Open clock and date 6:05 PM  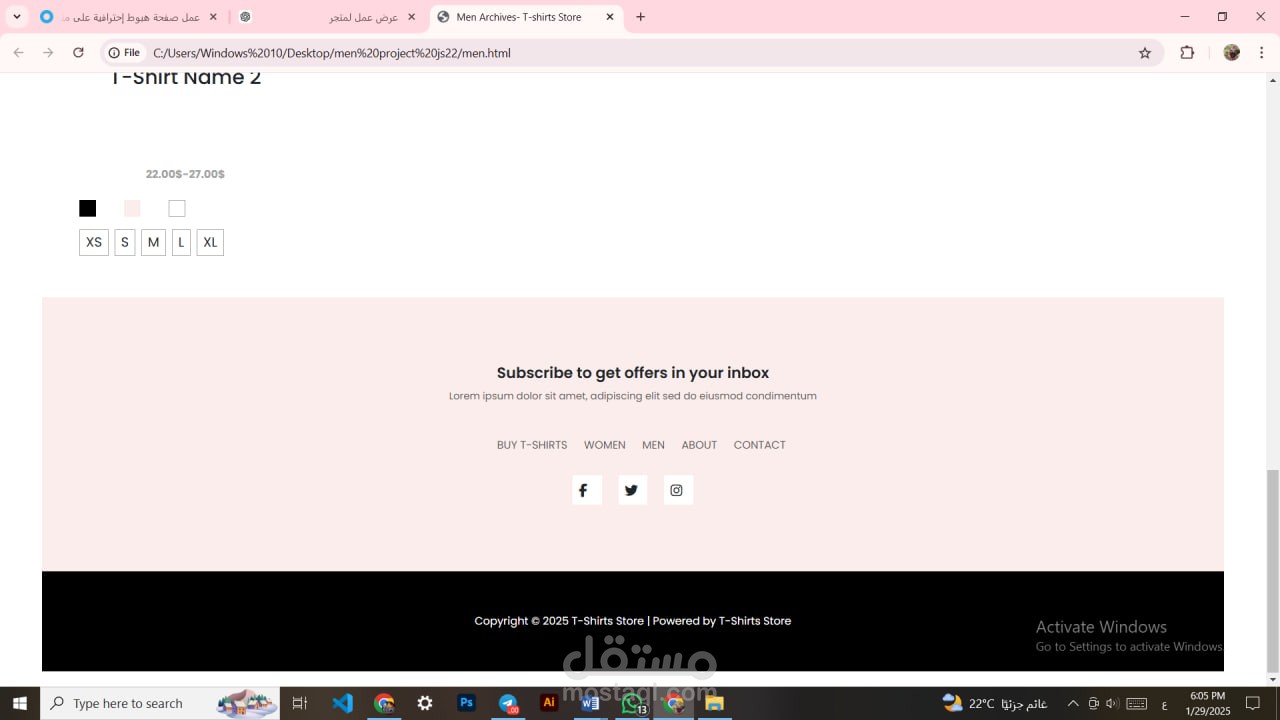(x=1207, y=703)
